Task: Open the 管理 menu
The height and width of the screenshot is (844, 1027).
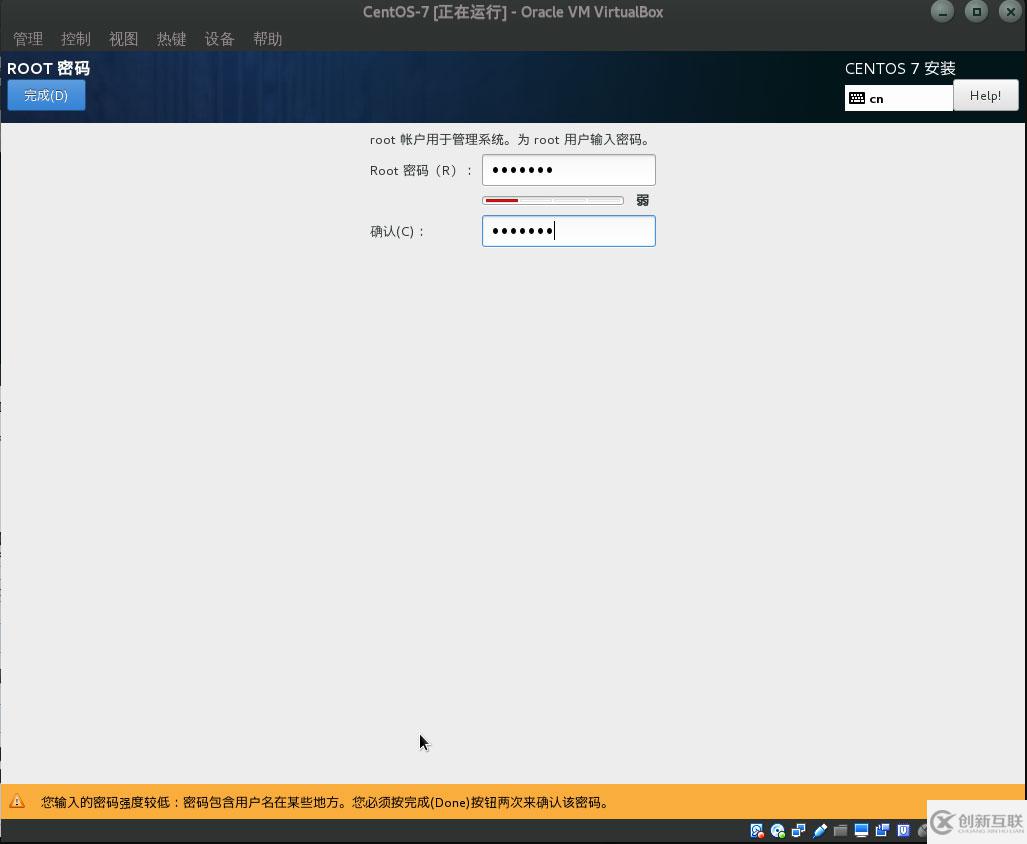Action: pyautogui.click(x=28, y=39)
